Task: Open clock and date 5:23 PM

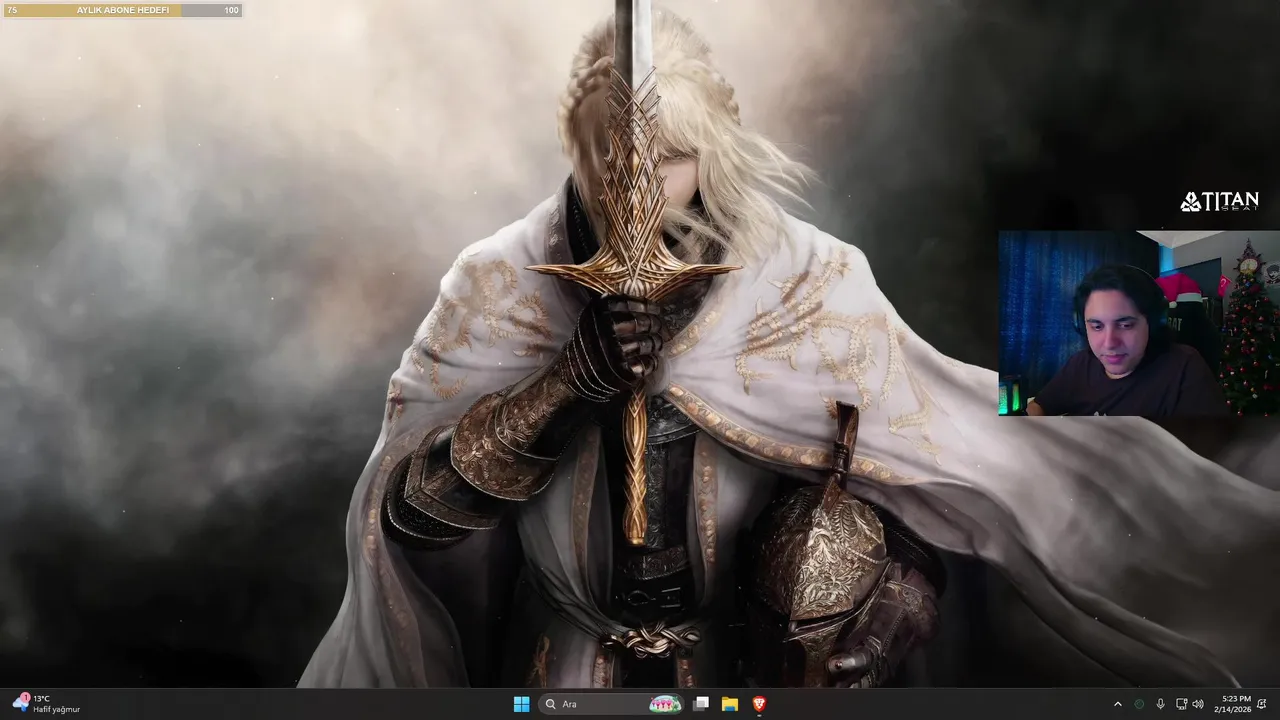Action: click(1232, 704)
